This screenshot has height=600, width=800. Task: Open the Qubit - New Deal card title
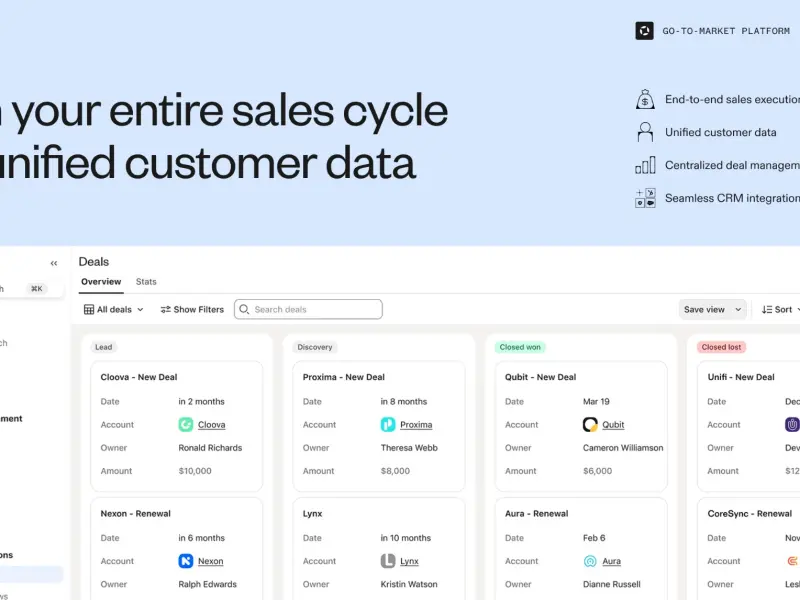tap(540, 377)
